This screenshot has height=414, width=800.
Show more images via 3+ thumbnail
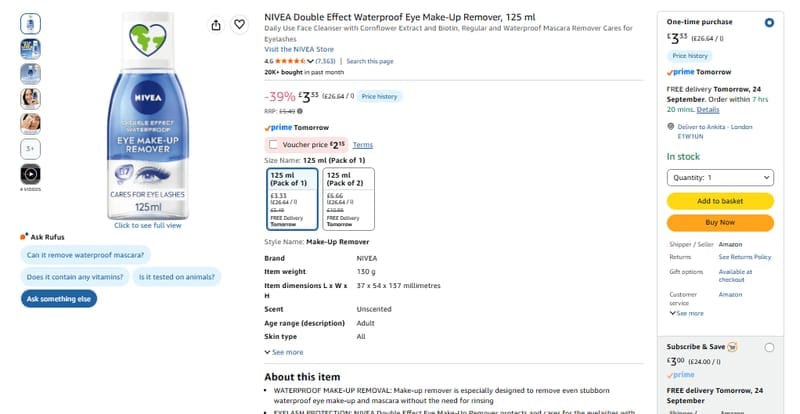[31, 149]
